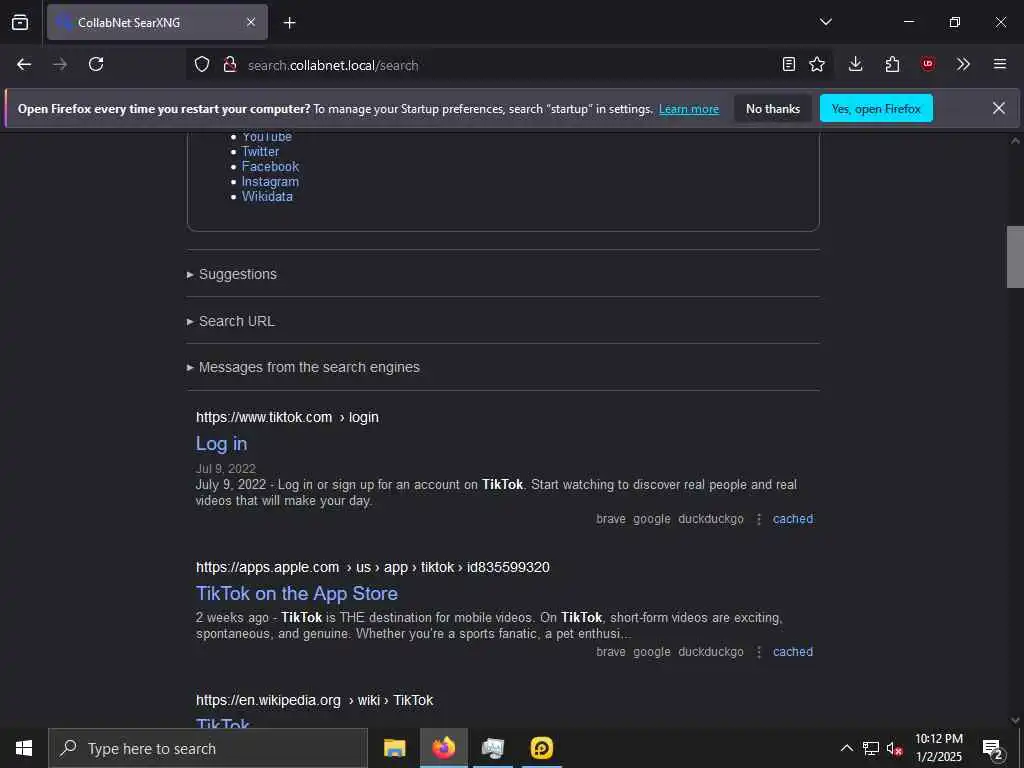Expand the Suggestions section
The height and width of the screenshot is (768, 1024).
tap(232, 274)
